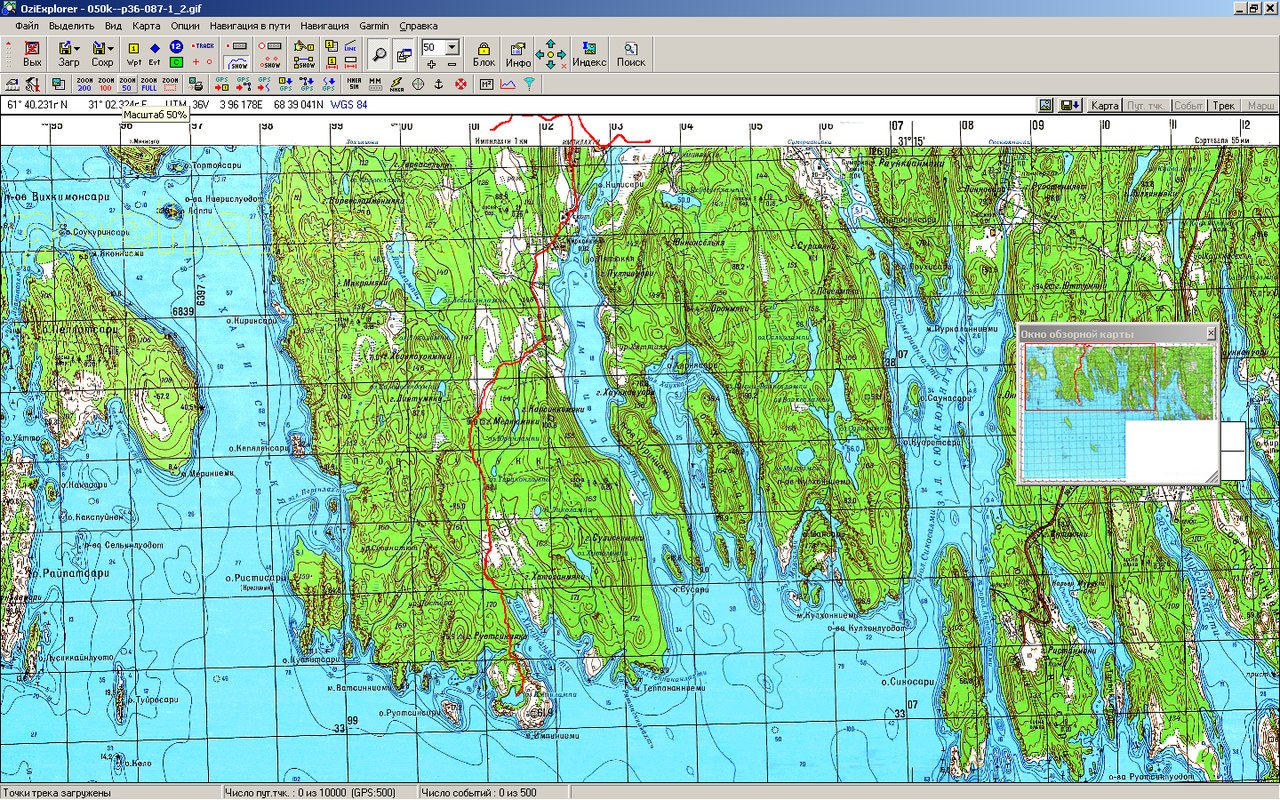This screenshot has height=800, width=1280.
Task: Open the Индекс map index
Action: point(589,54)
